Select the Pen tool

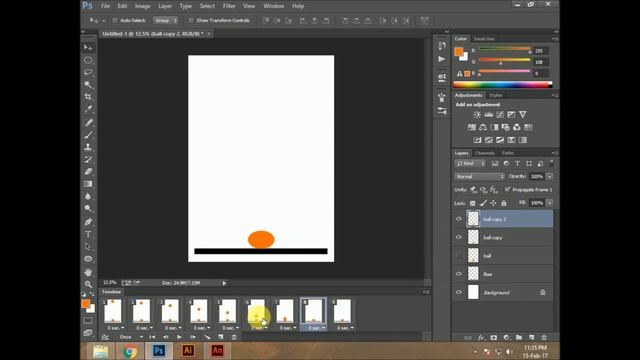tap(88, 222)
